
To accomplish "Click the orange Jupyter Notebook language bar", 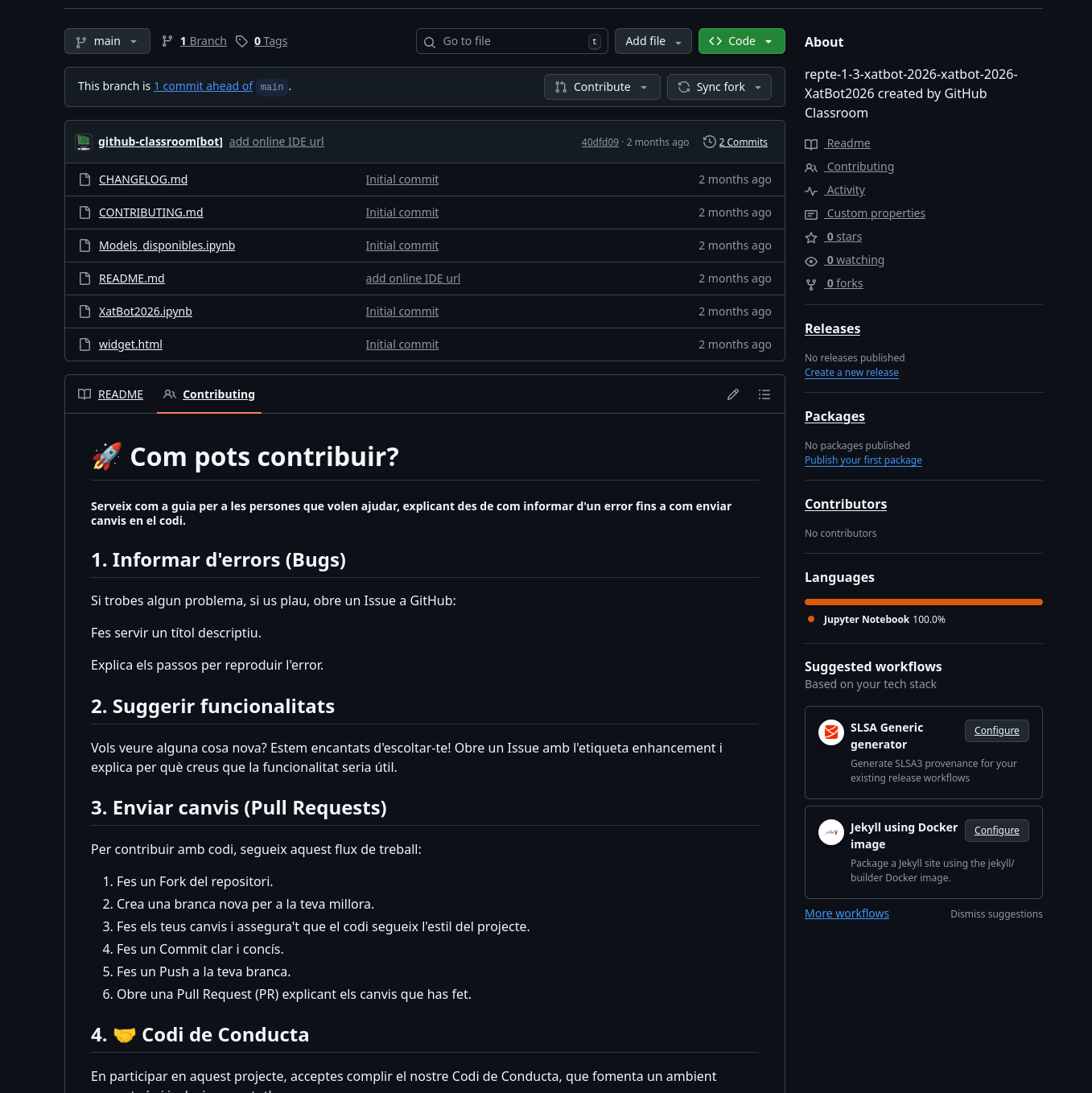I will click(923, 602).
